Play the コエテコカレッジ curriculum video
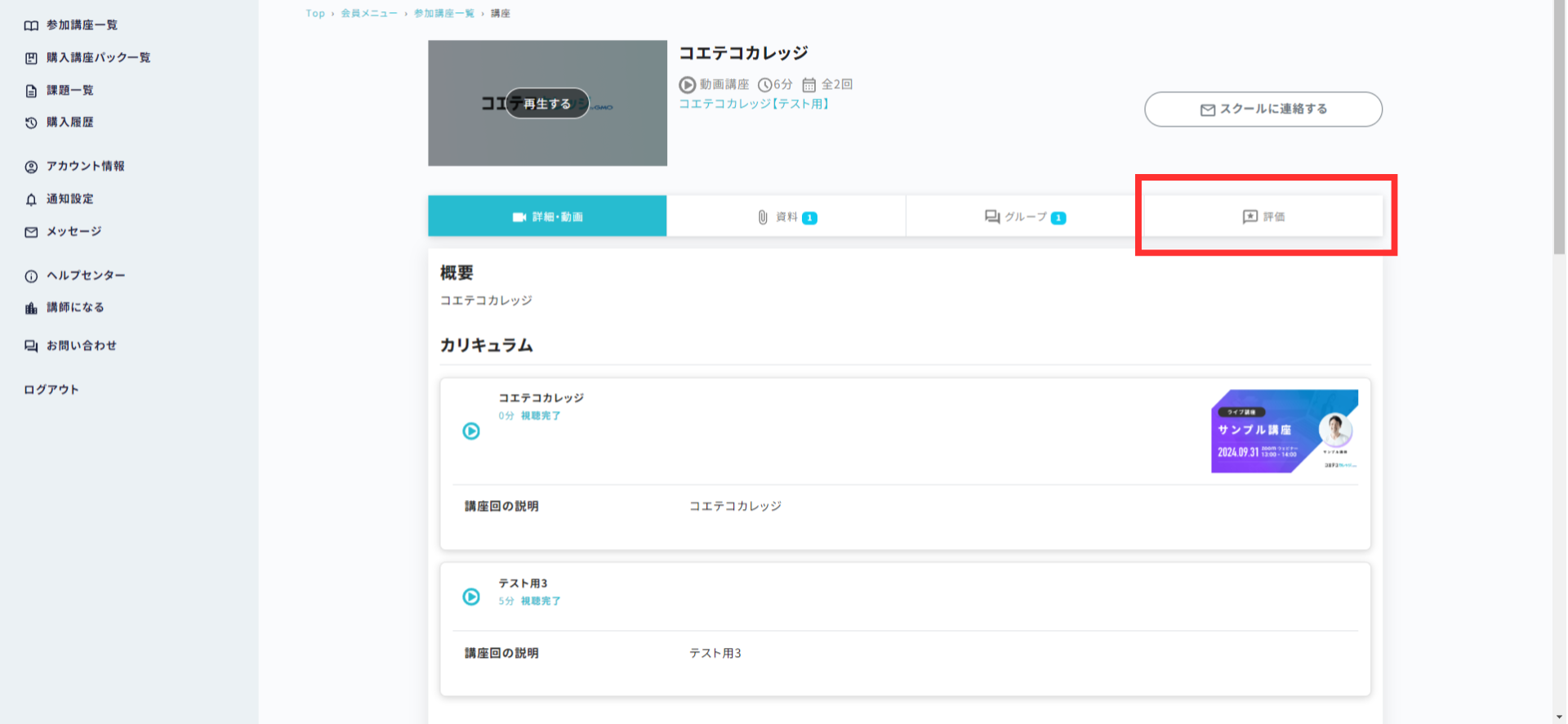 coord(471,431)
